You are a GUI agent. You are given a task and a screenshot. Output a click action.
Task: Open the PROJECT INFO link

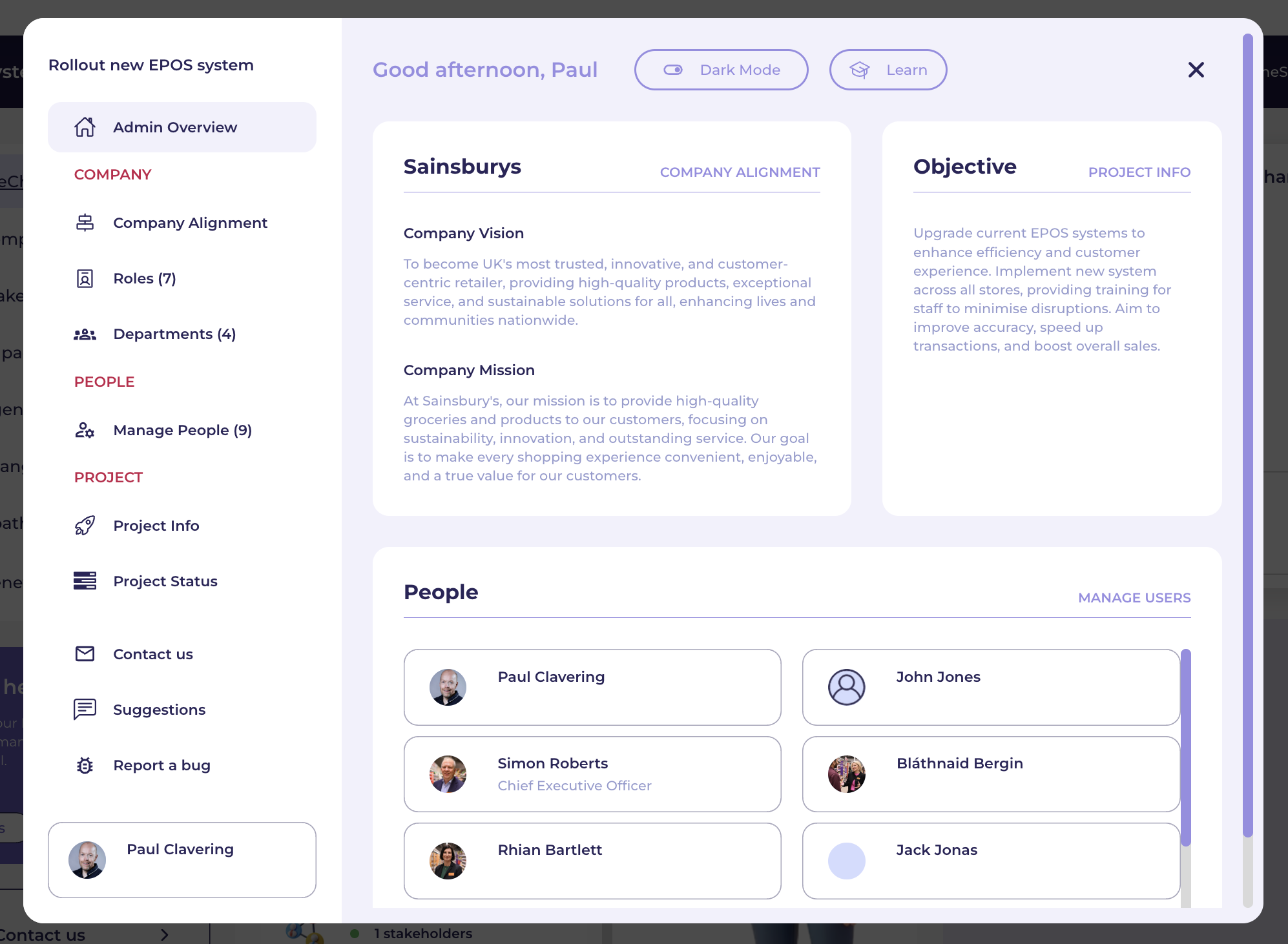(x=1139, y=172)
